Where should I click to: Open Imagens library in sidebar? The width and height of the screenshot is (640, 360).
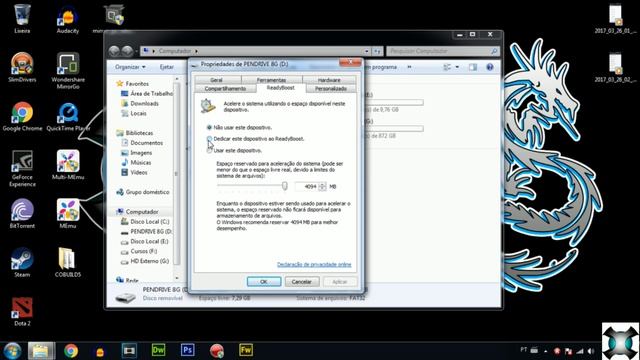(x=137, y=153)
